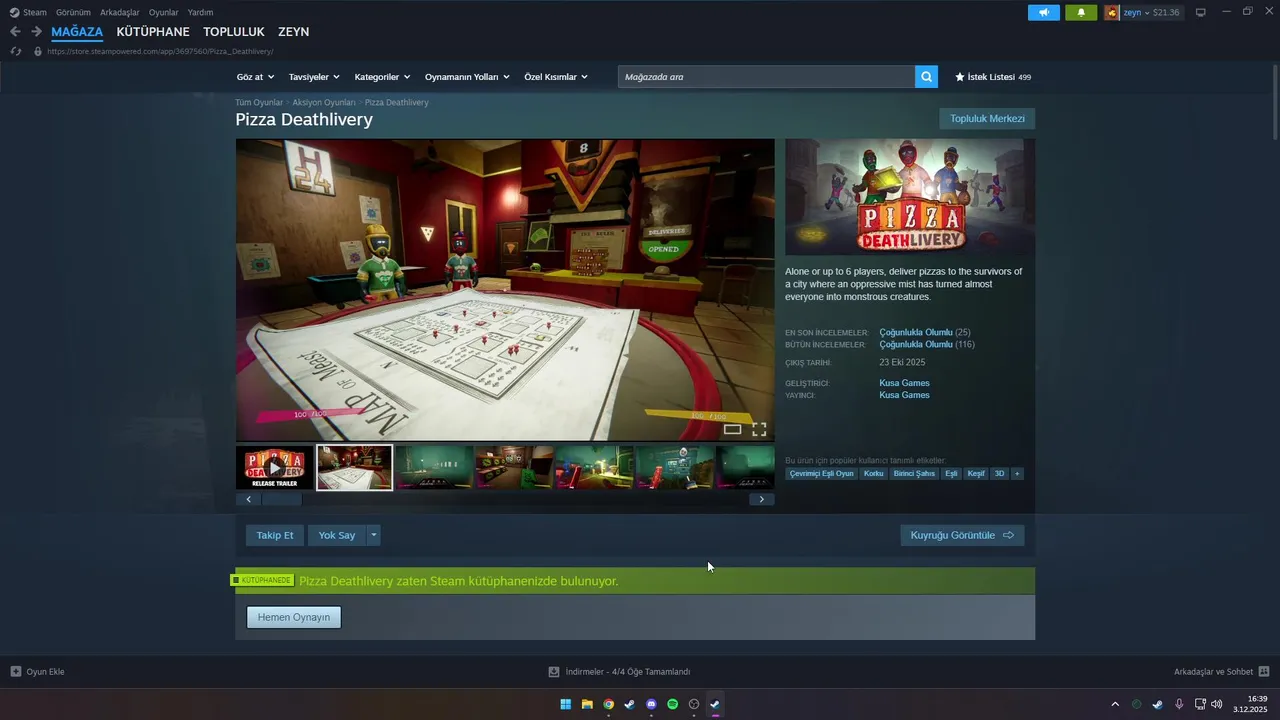Open the ZEYN profile tab
This screenshot has height=720, width=1280.
[294, 32]
